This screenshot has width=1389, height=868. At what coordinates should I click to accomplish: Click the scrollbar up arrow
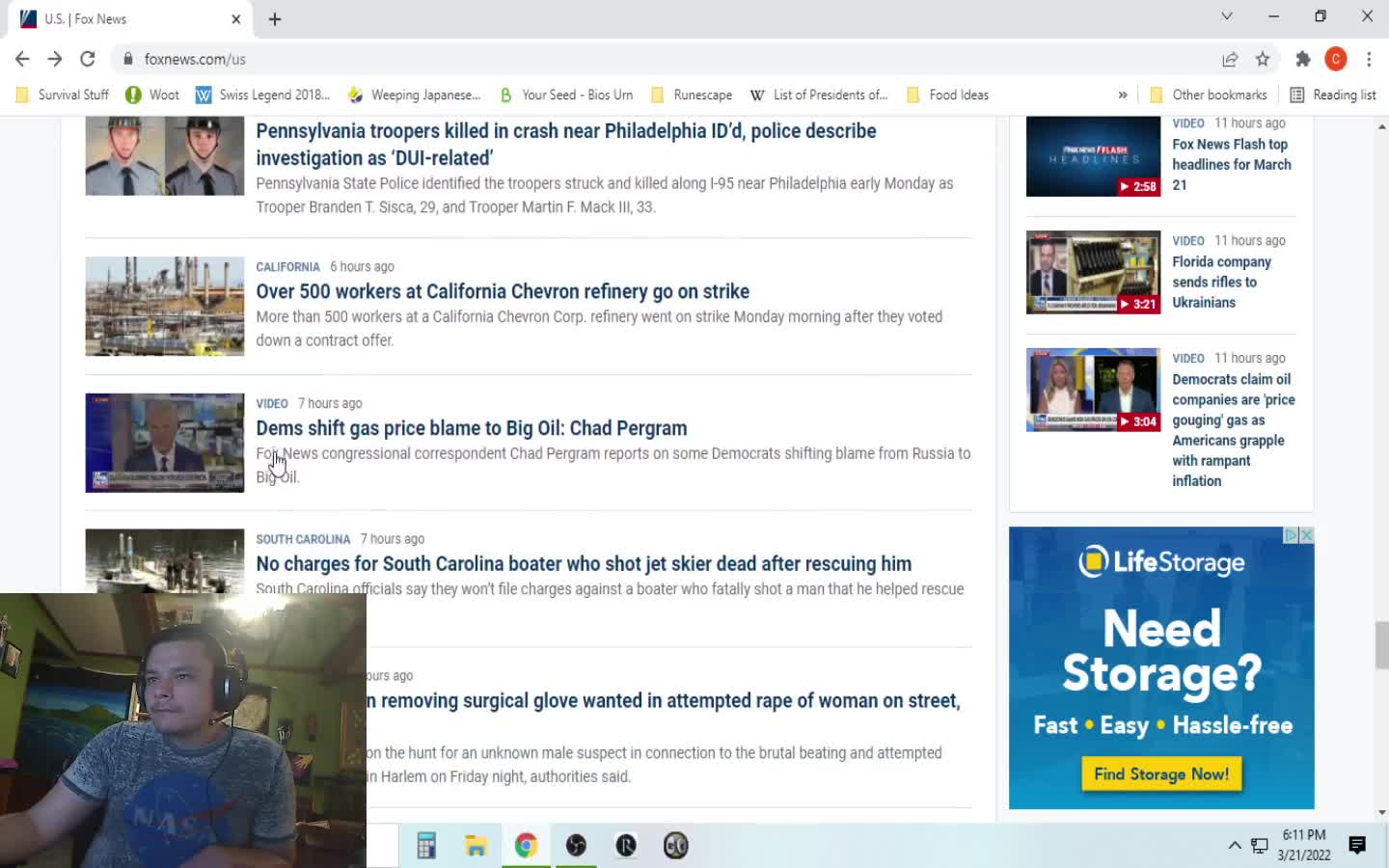pos(1381,126)
